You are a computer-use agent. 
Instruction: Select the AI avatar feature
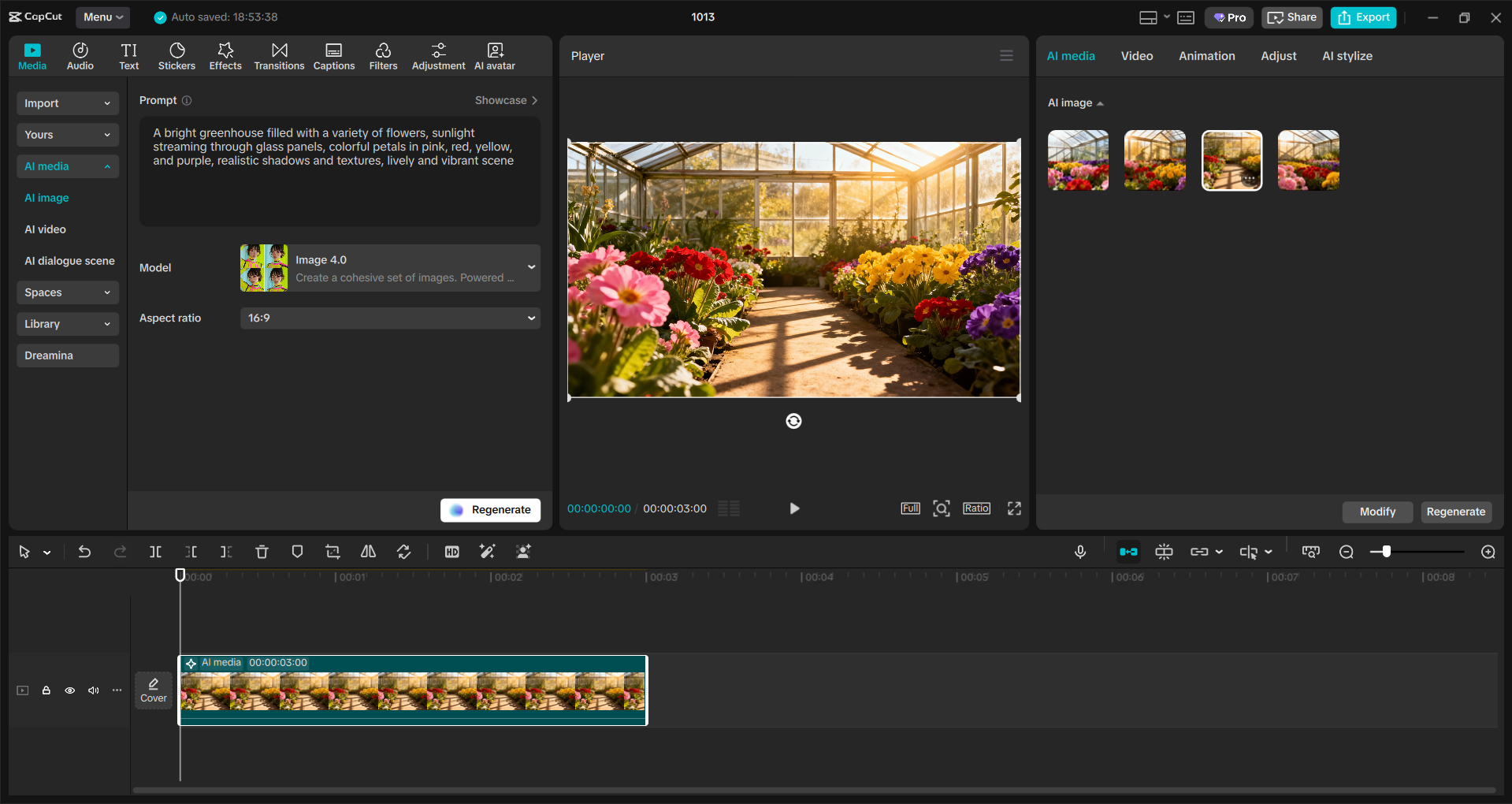494,55
